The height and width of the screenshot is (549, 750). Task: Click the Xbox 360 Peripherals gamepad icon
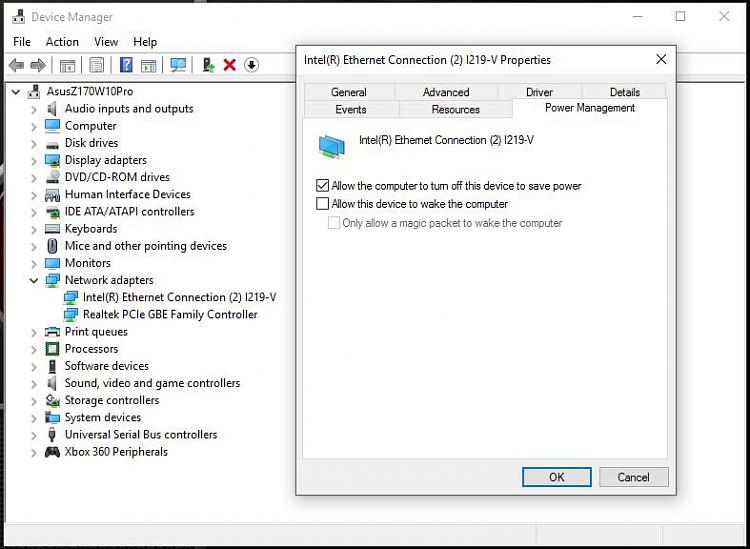point(52,452)
